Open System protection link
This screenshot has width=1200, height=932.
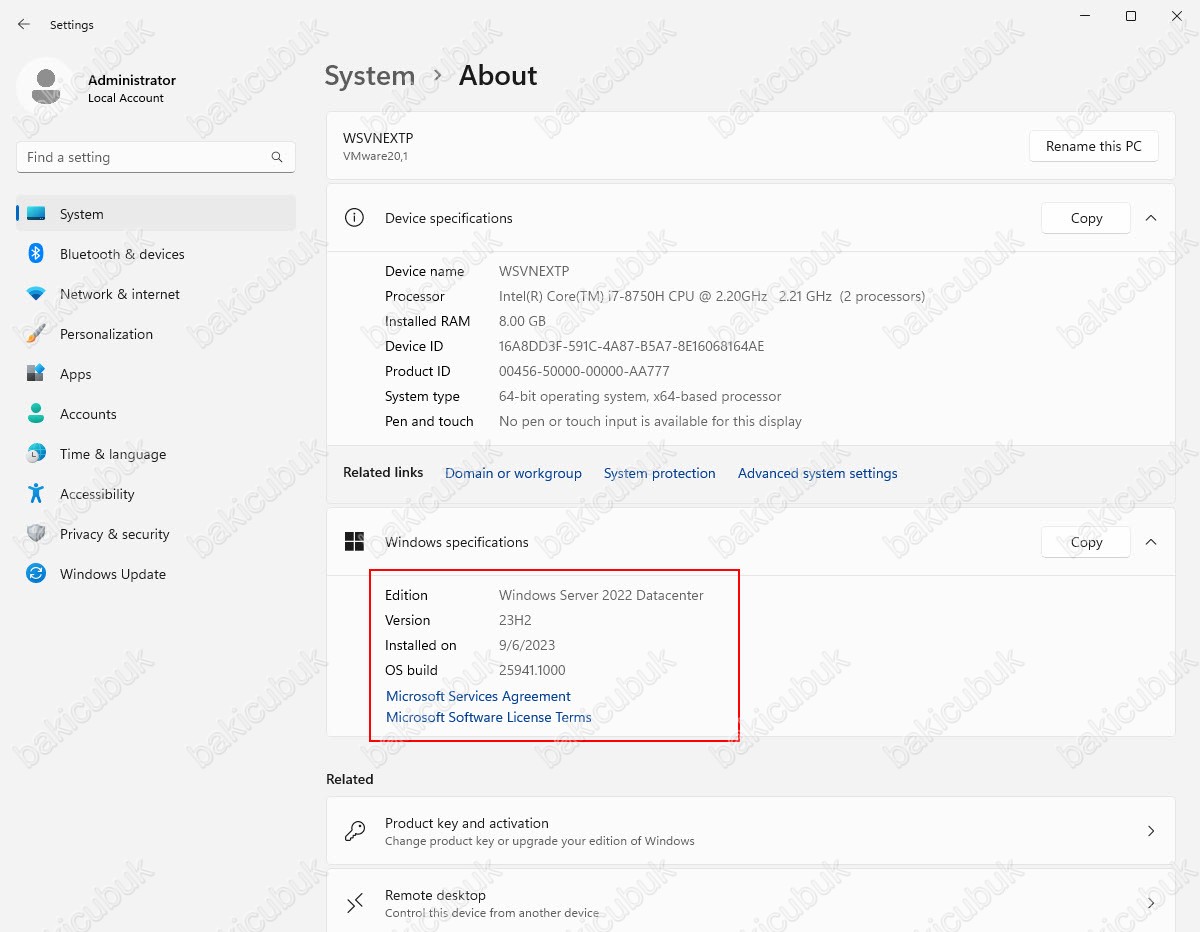coord(660,473)
